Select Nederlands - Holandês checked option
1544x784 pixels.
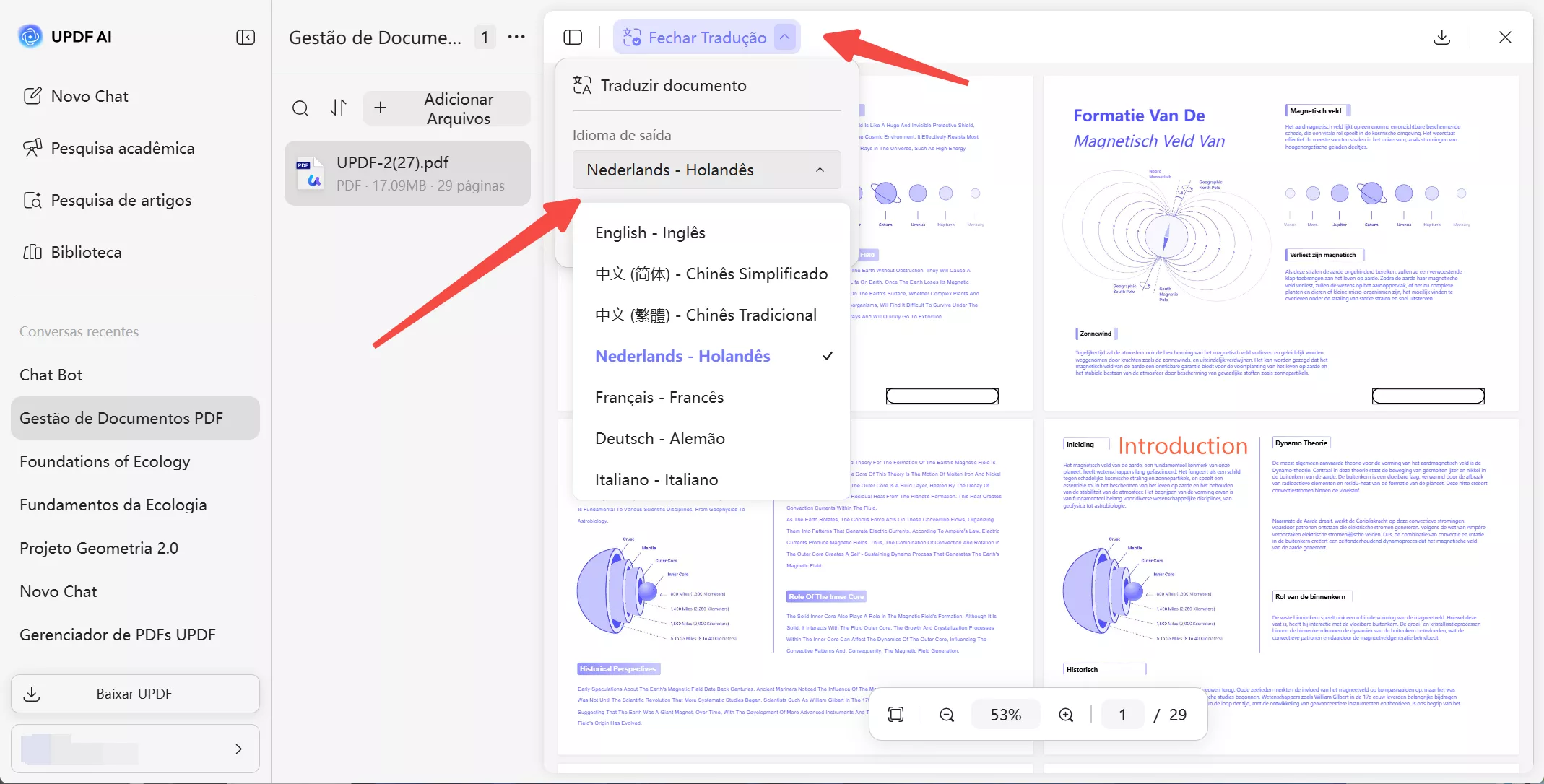682,356
